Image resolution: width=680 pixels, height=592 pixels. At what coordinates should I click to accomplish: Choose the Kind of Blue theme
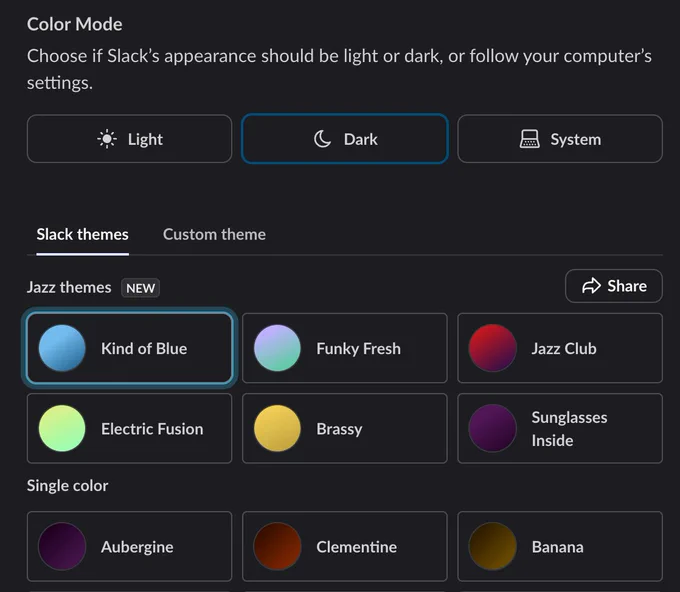tap(129, 348)
